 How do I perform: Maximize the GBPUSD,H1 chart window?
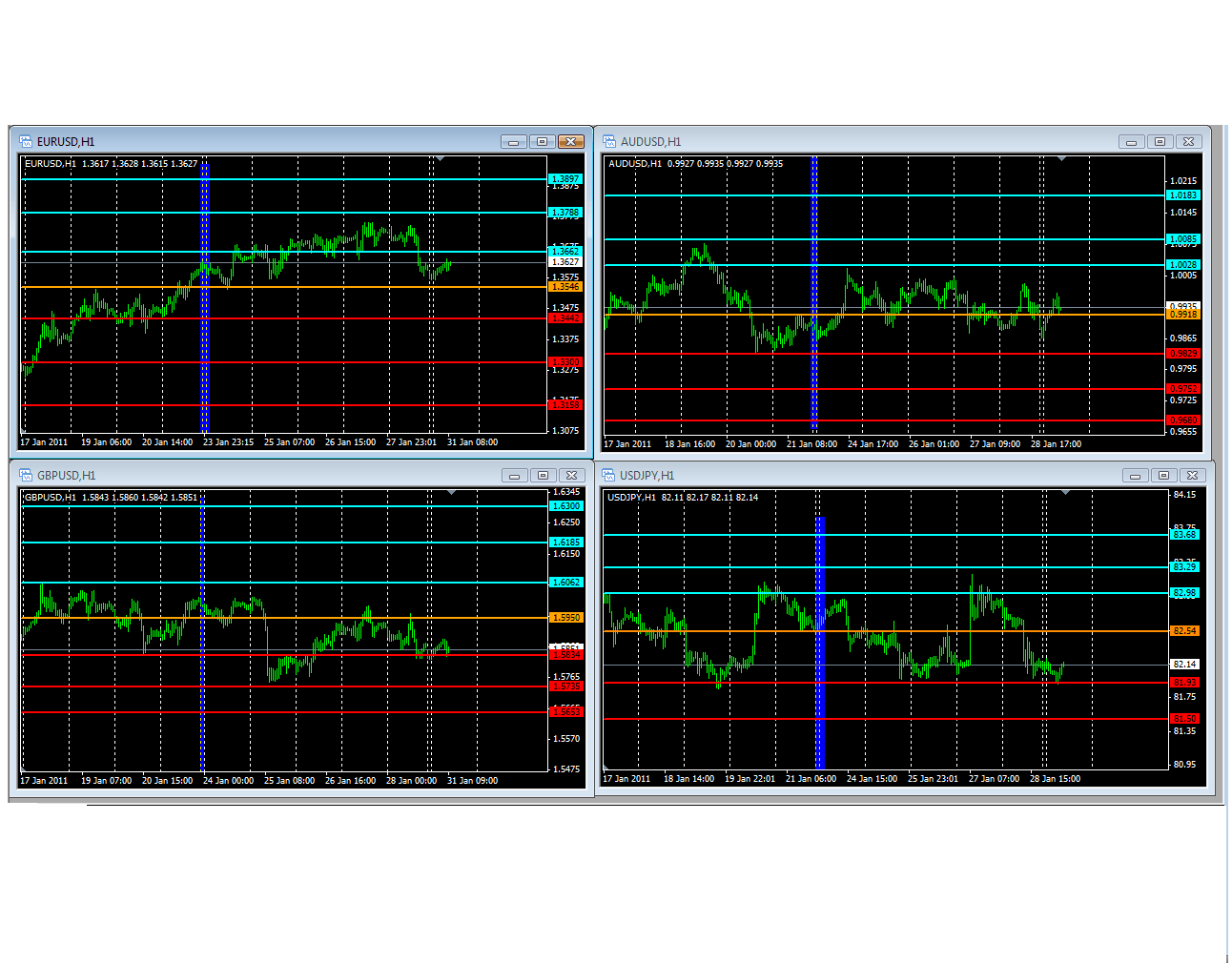[x=544, y=475]
